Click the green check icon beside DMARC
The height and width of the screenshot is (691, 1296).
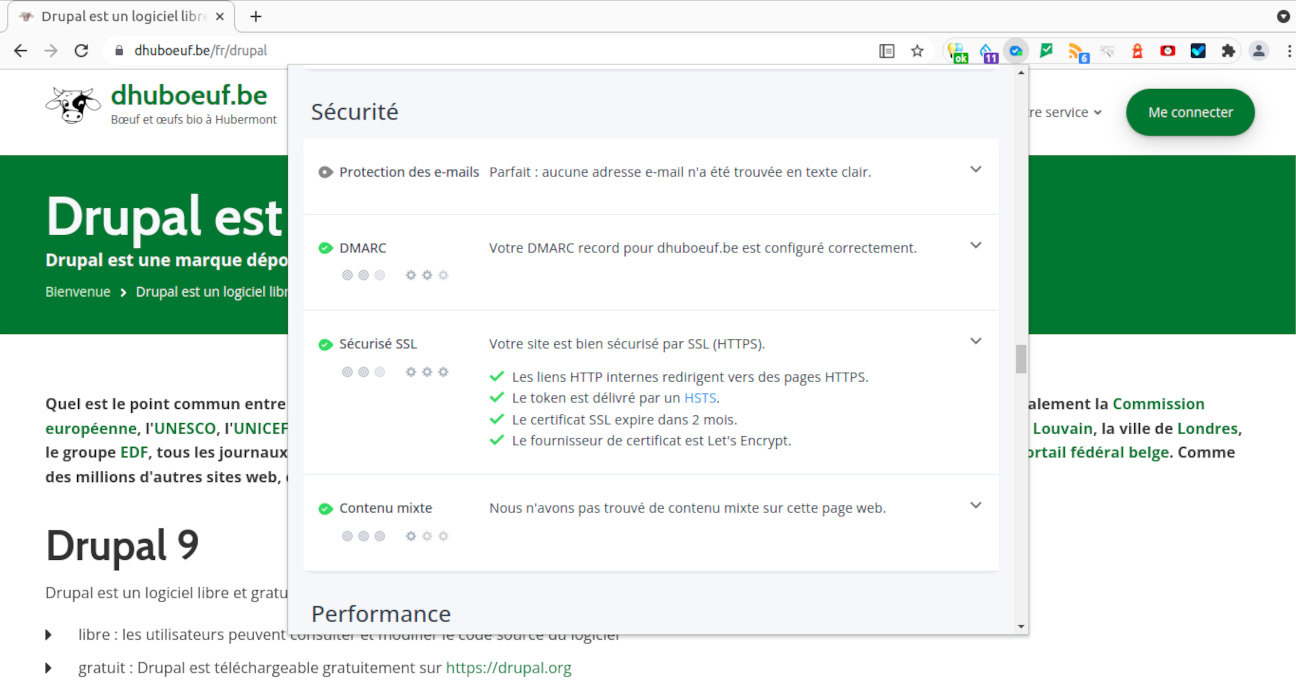325,248
